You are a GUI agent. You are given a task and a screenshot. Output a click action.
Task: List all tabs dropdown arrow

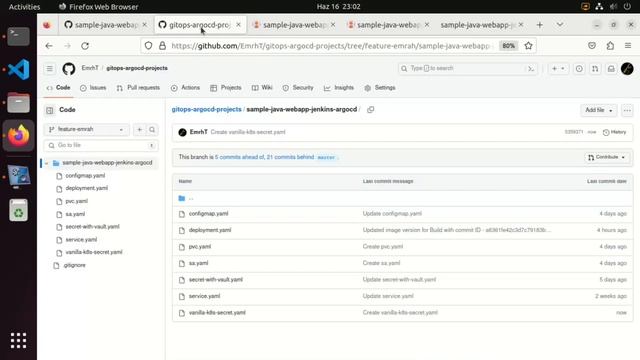(x=560, y=25)
